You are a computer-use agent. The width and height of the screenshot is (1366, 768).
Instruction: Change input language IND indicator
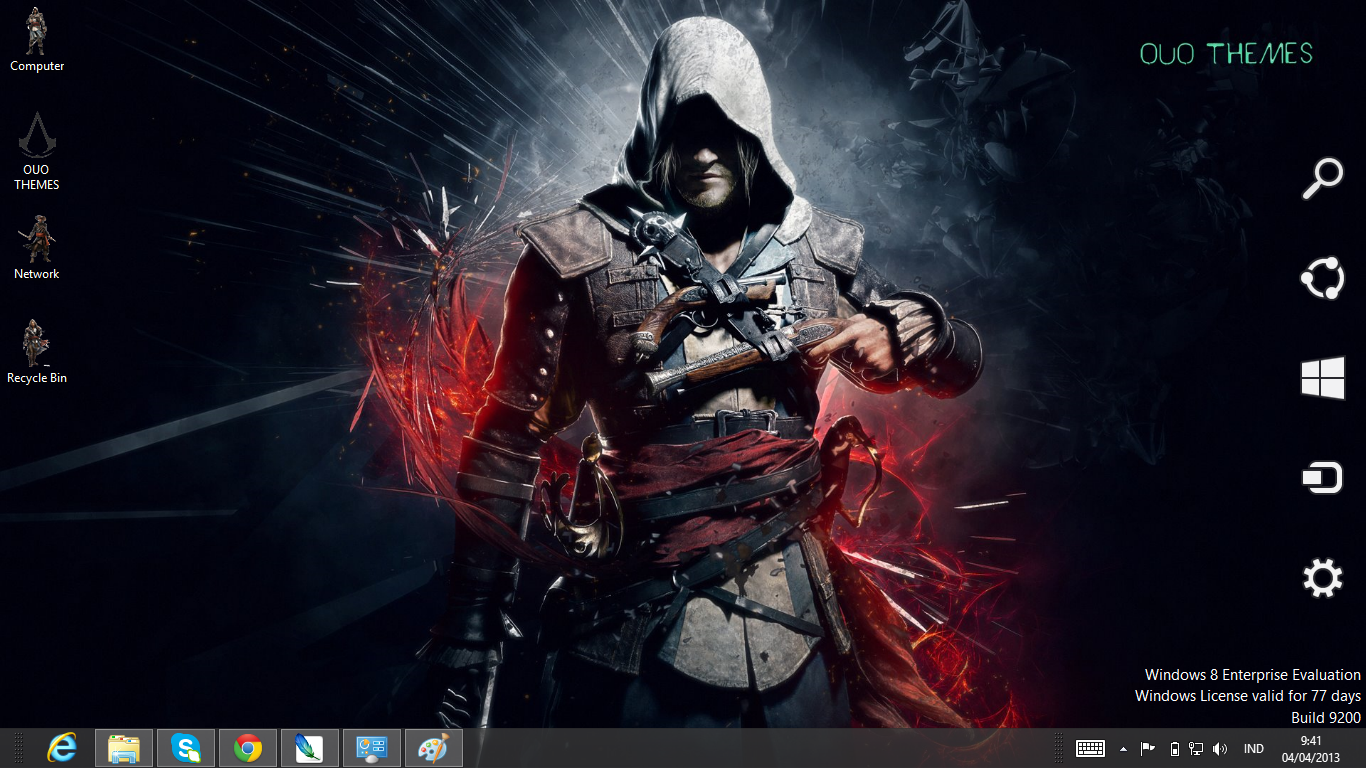pos(1253,749)
